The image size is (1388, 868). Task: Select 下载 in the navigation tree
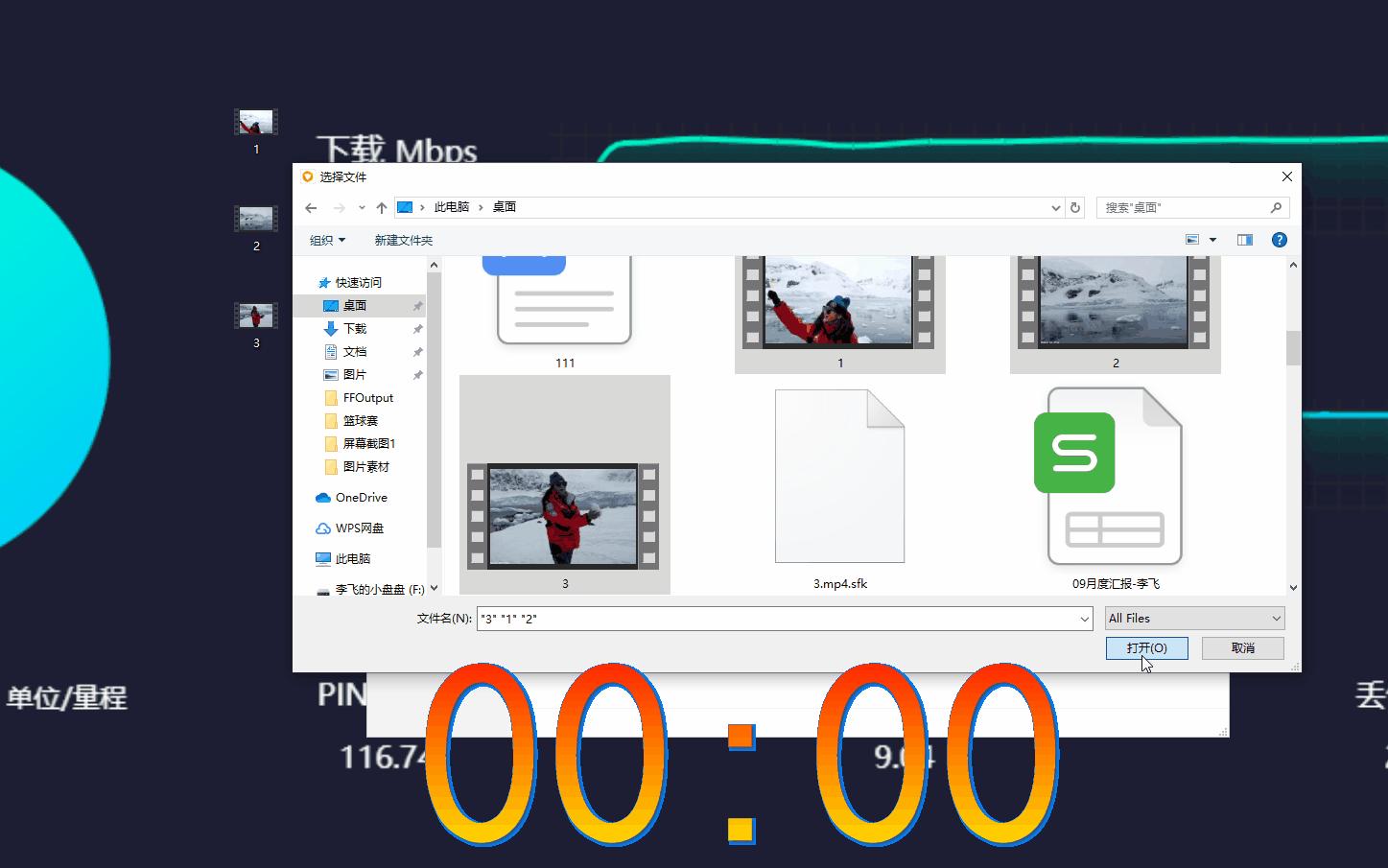point(355,329)
